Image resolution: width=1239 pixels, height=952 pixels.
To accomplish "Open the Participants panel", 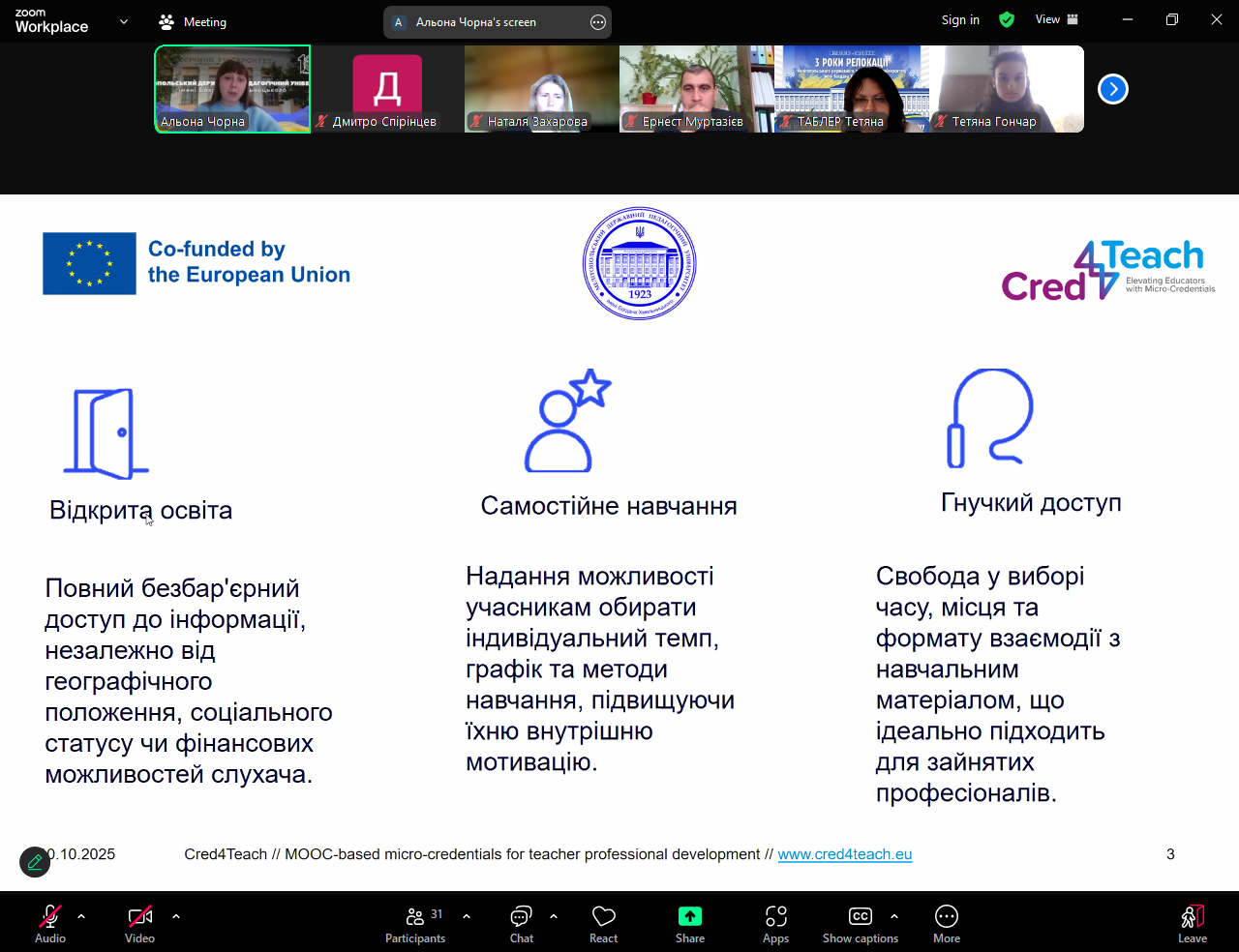I will coord(415,923).
